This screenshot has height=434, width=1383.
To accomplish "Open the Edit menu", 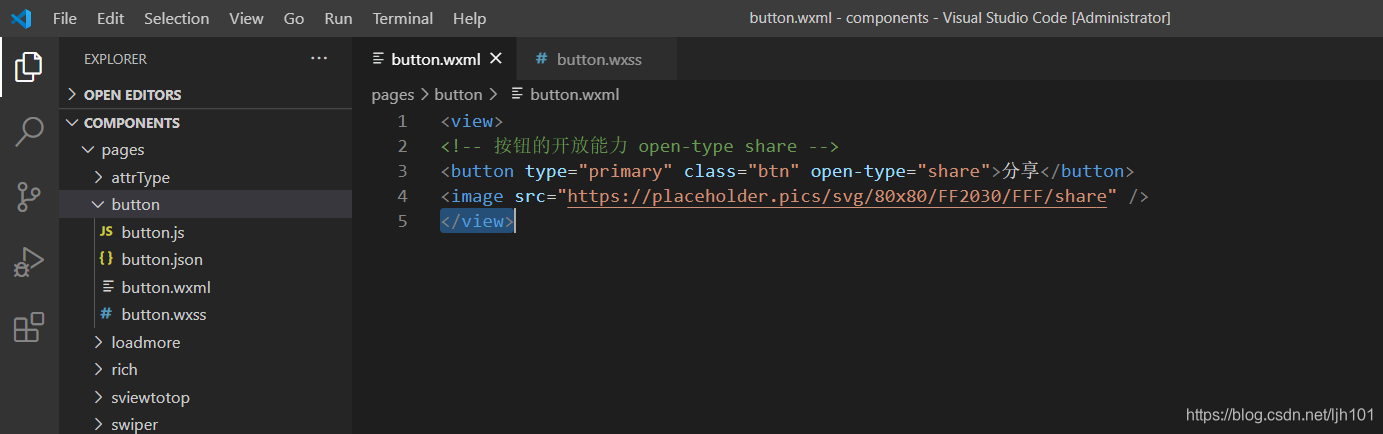I will click(x=111, y=18).
